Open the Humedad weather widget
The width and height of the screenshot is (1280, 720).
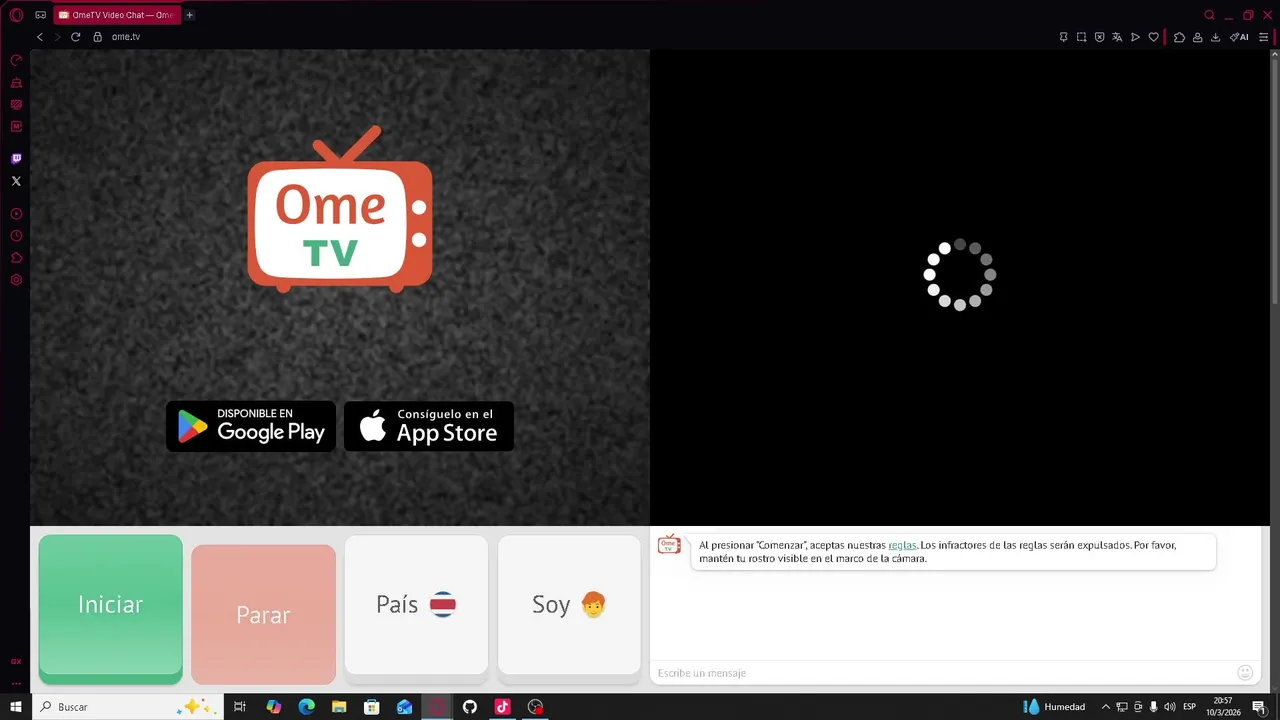coord(1056,707)
